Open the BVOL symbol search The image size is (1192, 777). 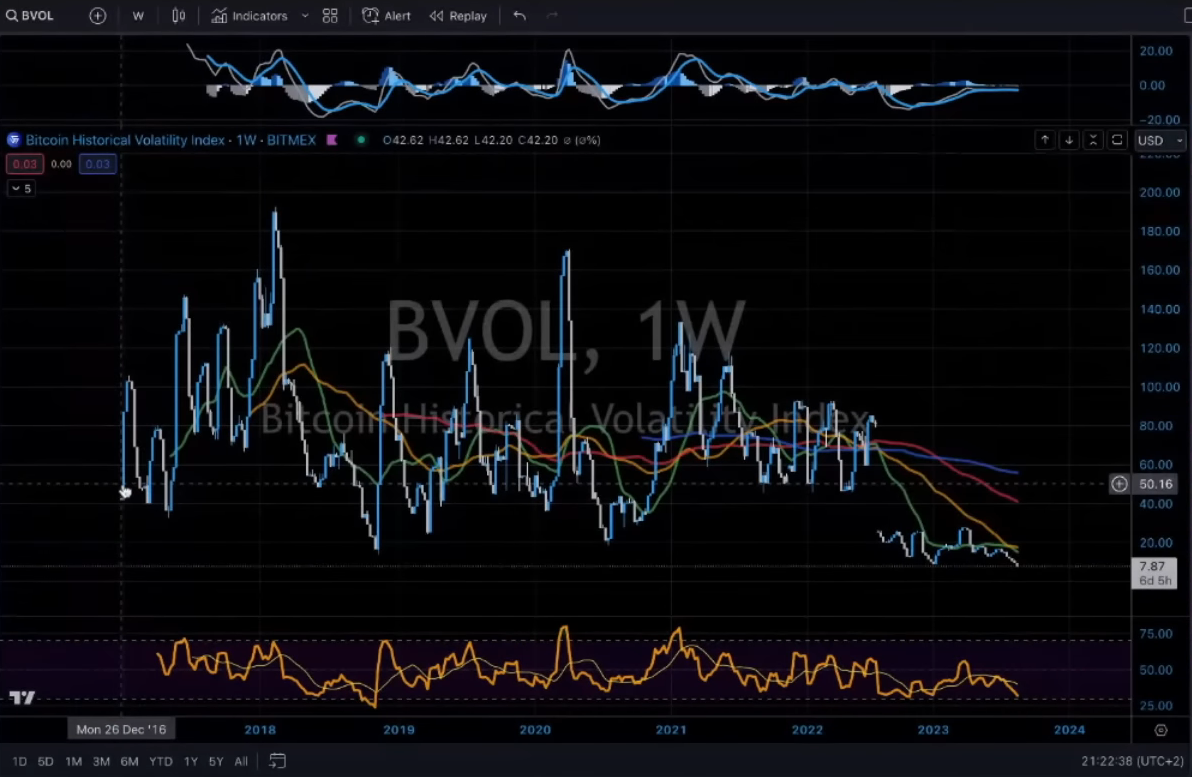coord(30,16)
